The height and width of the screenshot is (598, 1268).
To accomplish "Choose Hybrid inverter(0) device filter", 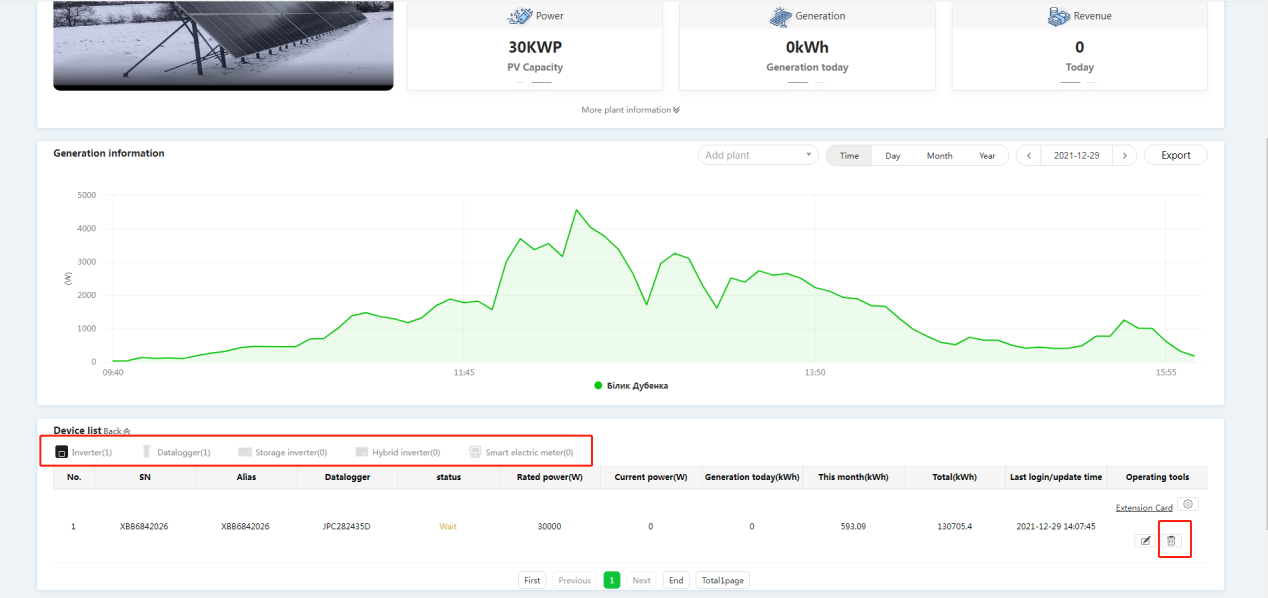I will pyautogui.click(x=398, y=452).
